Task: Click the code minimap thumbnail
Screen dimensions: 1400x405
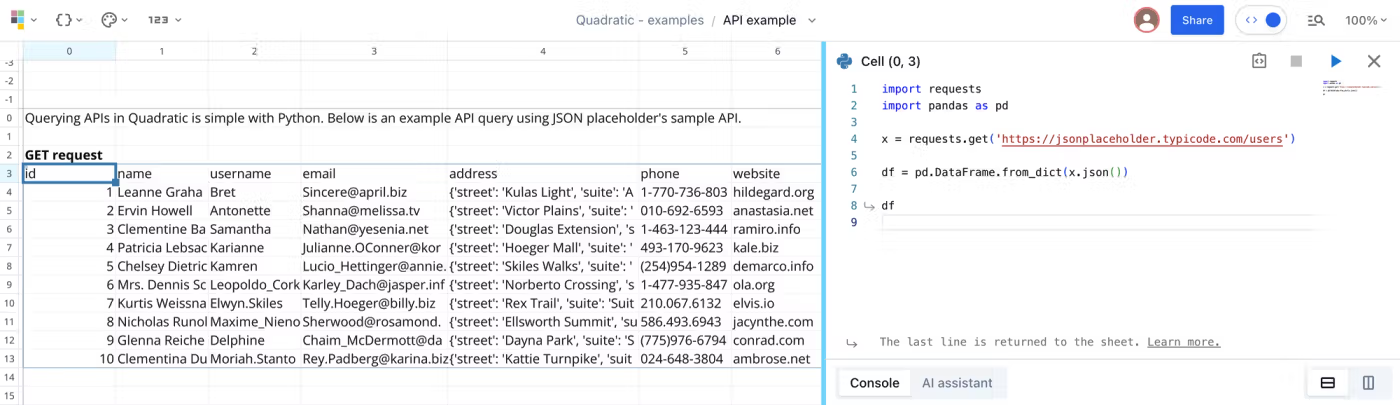Action: coord(1353,88)
